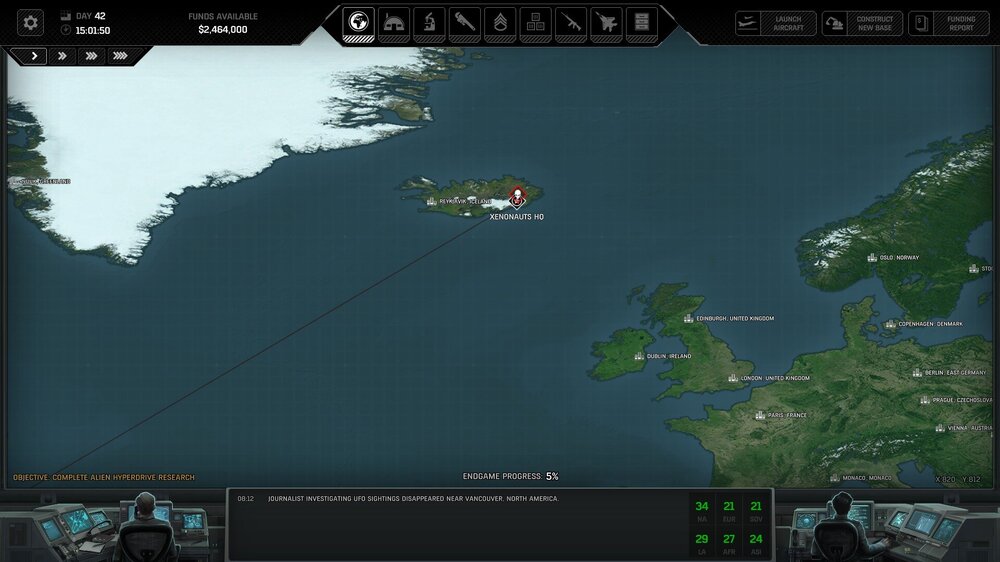Click the 08:12 message timestamp

pos(246,499)
